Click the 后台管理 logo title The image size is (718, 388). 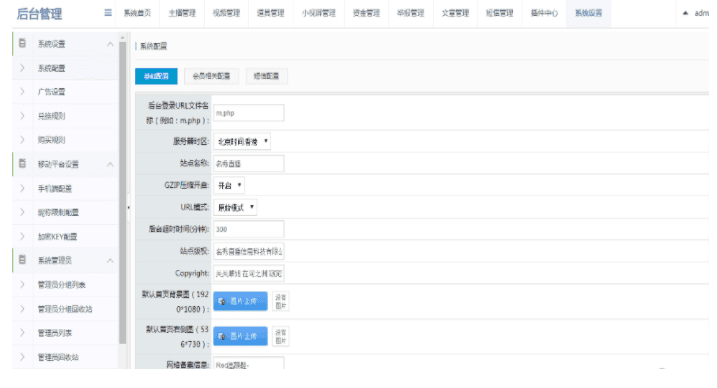tap(39, 14)
